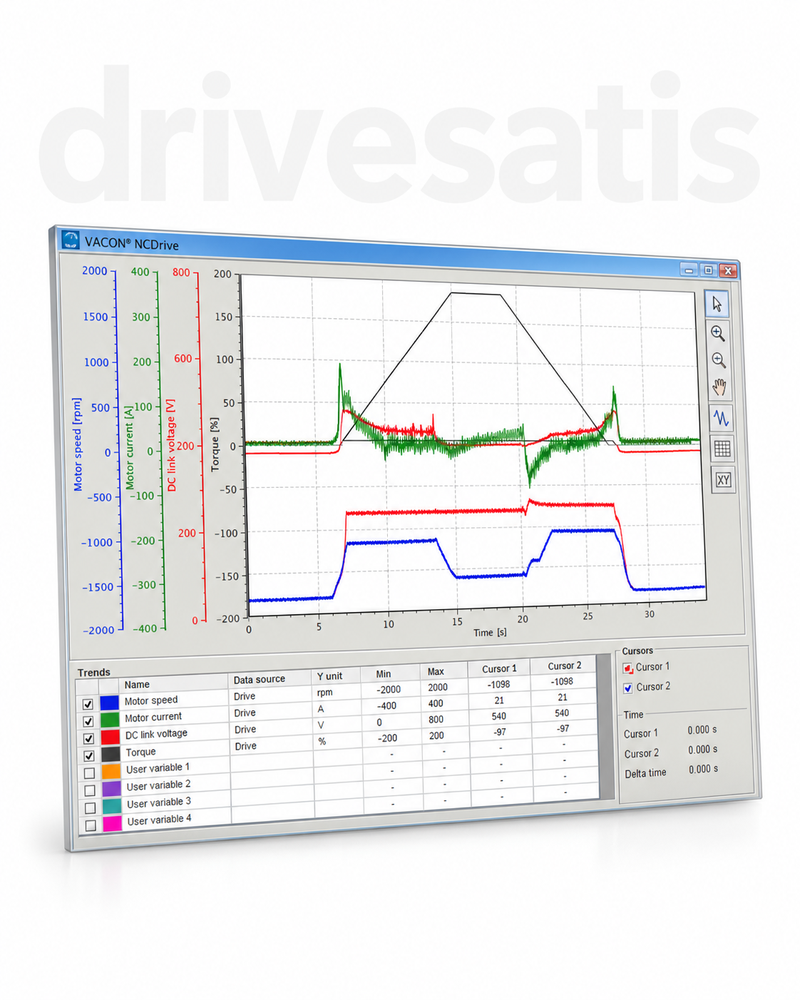Enable the User variable 1 checkbox
This screenshot has width=800, height=1000.
tap(89, 773)
